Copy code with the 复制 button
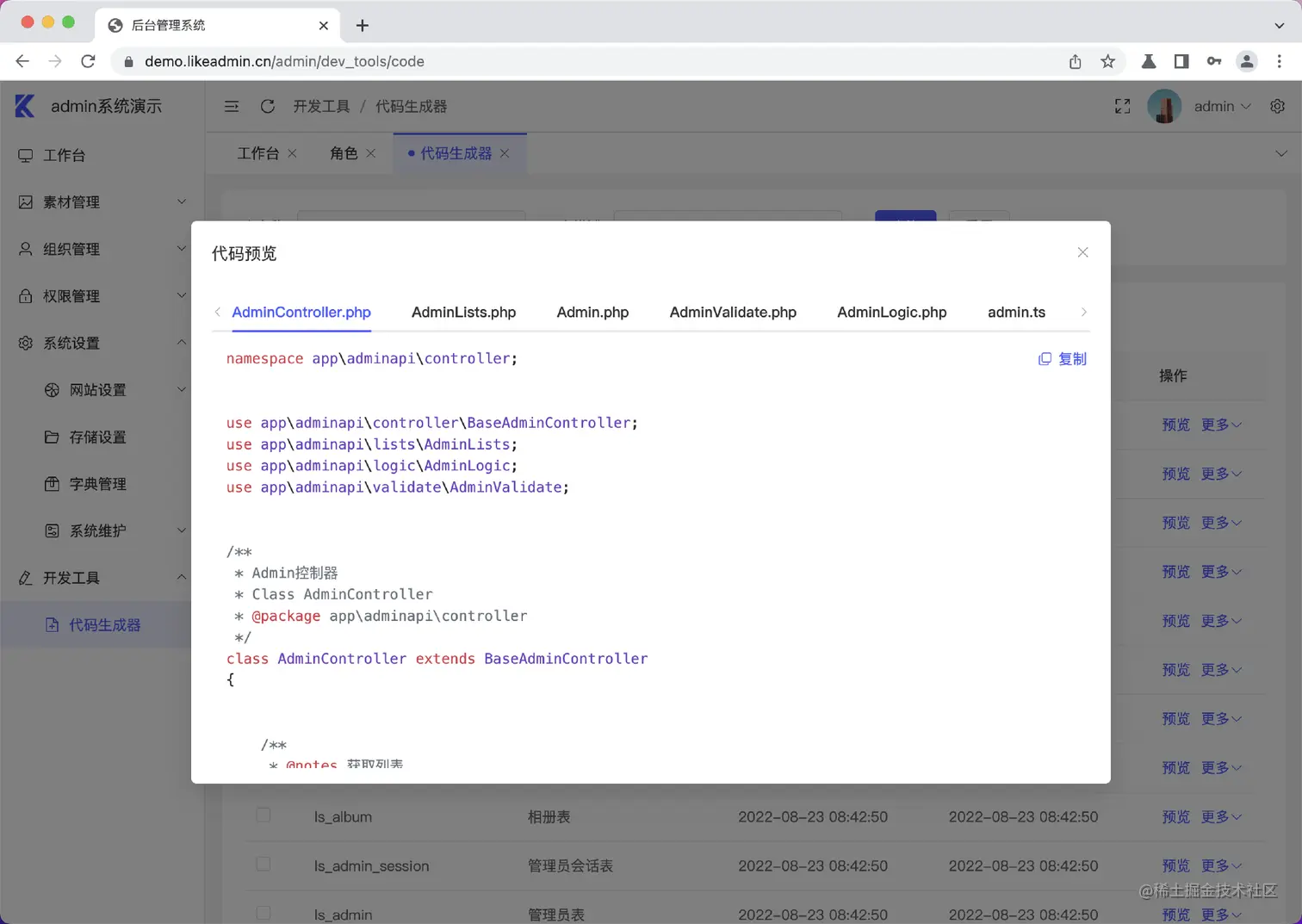Screen dimensions: 1302x924 [x=1062, y=358]
